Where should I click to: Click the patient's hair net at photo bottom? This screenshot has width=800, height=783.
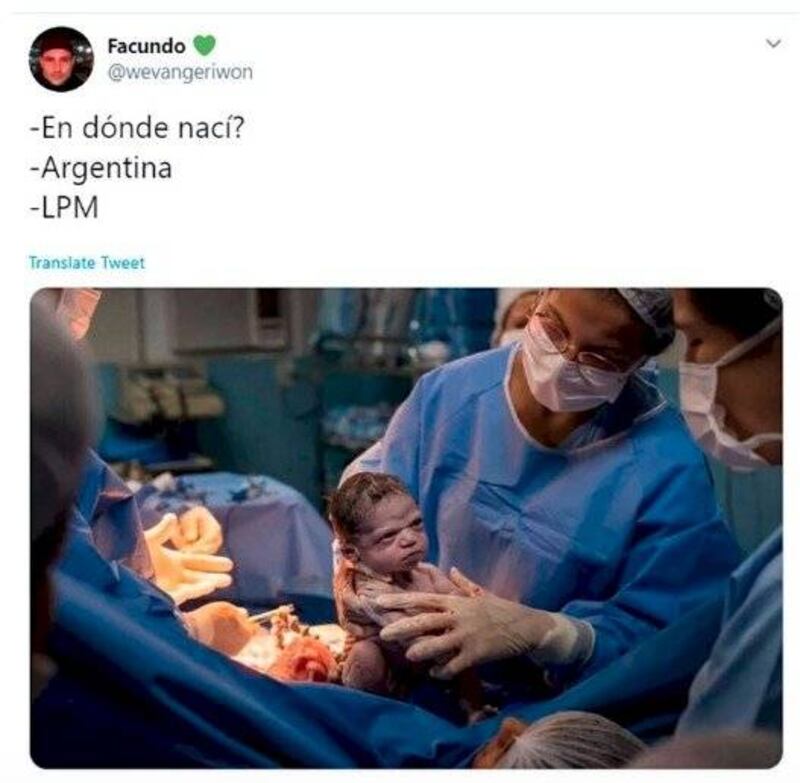[x=577, y=740]
